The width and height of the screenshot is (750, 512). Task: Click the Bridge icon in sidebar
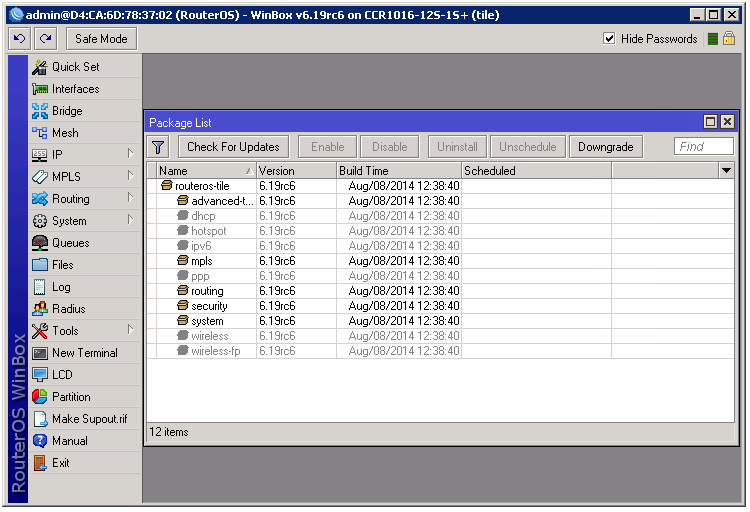40,111
